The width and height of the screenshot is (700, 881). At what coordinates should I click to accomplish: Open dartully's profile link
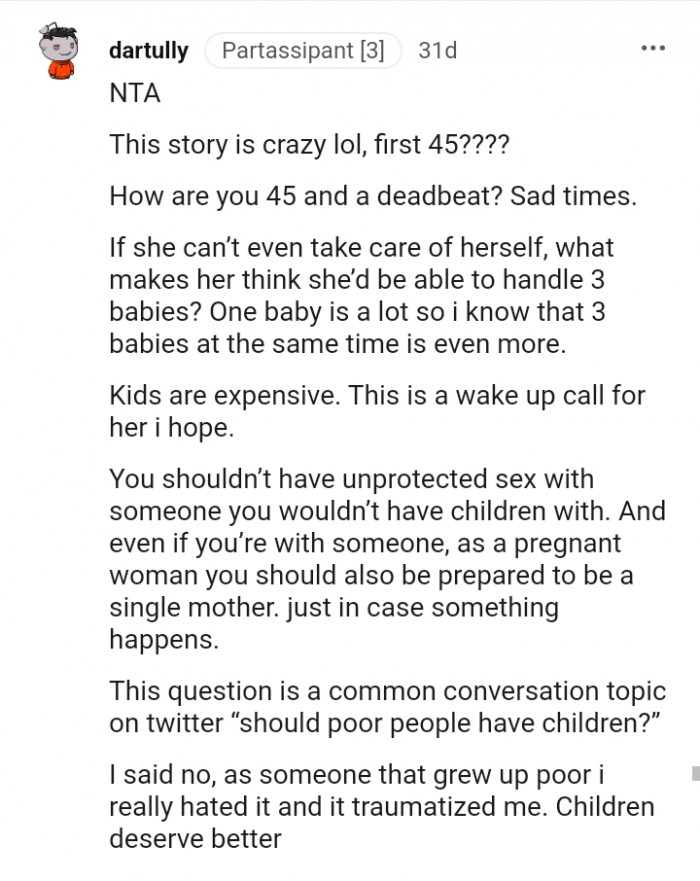tap(148, 51)
